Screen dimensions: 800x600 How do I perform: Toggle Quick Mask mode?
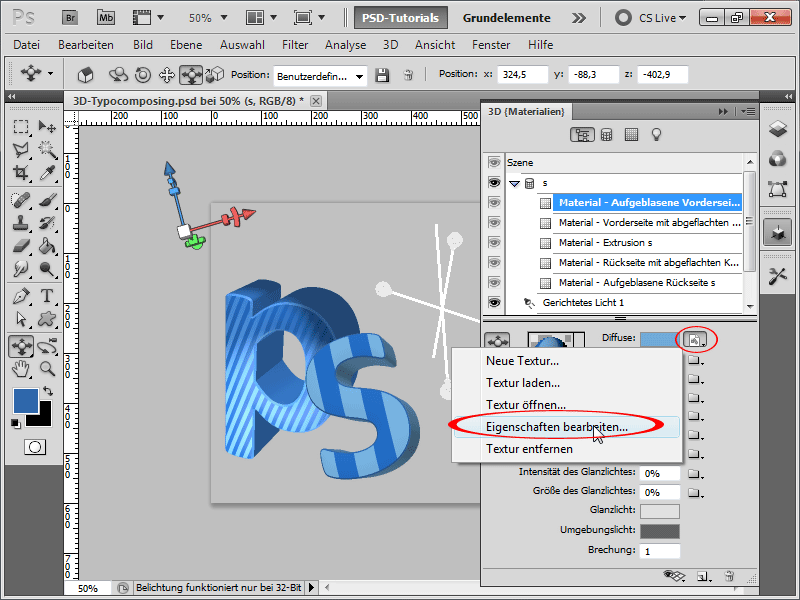tap(35, 447)
